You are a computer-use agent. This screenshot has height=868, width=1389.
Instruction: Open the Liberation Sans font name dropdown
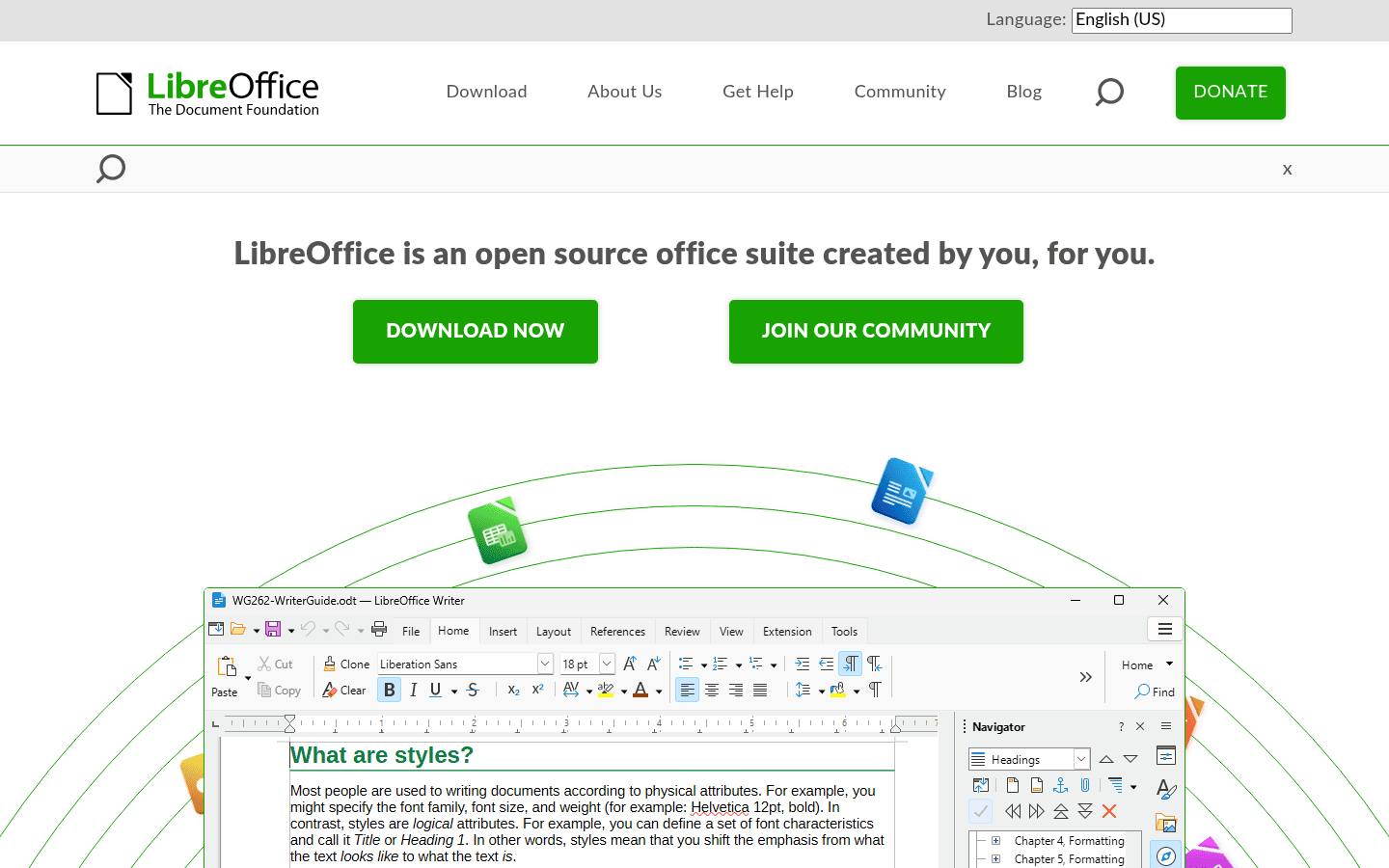[x=545, y=664]
